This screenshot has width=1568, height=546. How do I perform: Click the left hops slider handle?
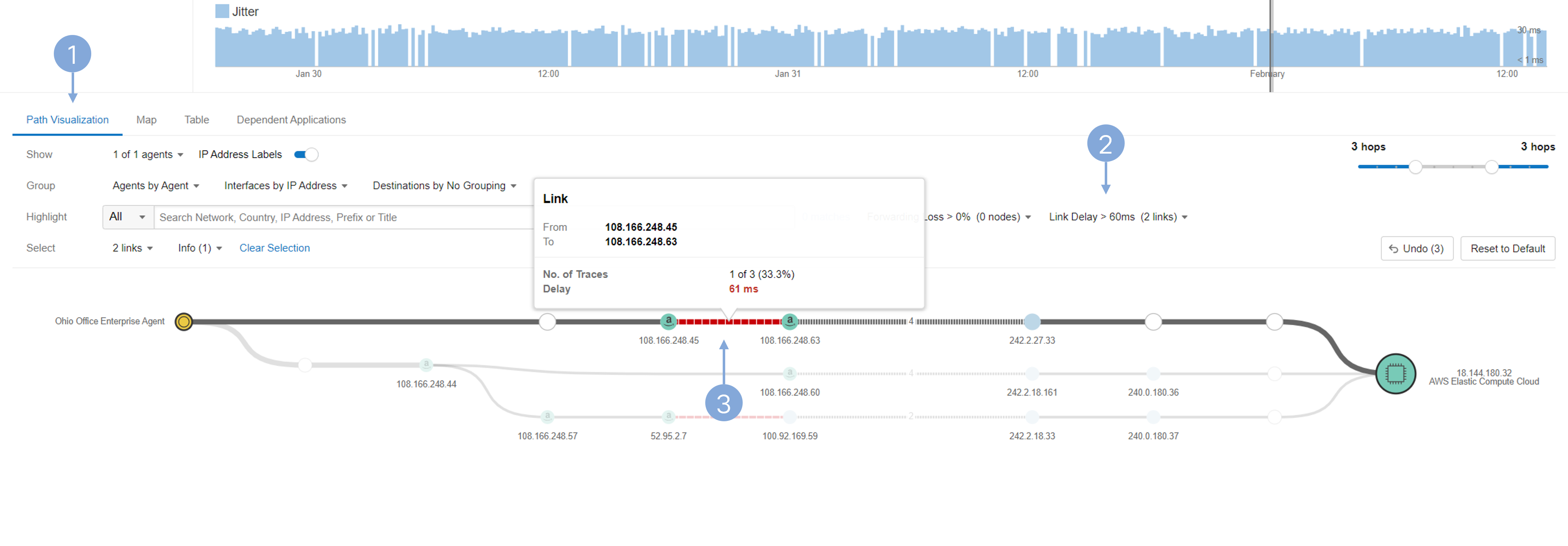[x=1415, y=167]
